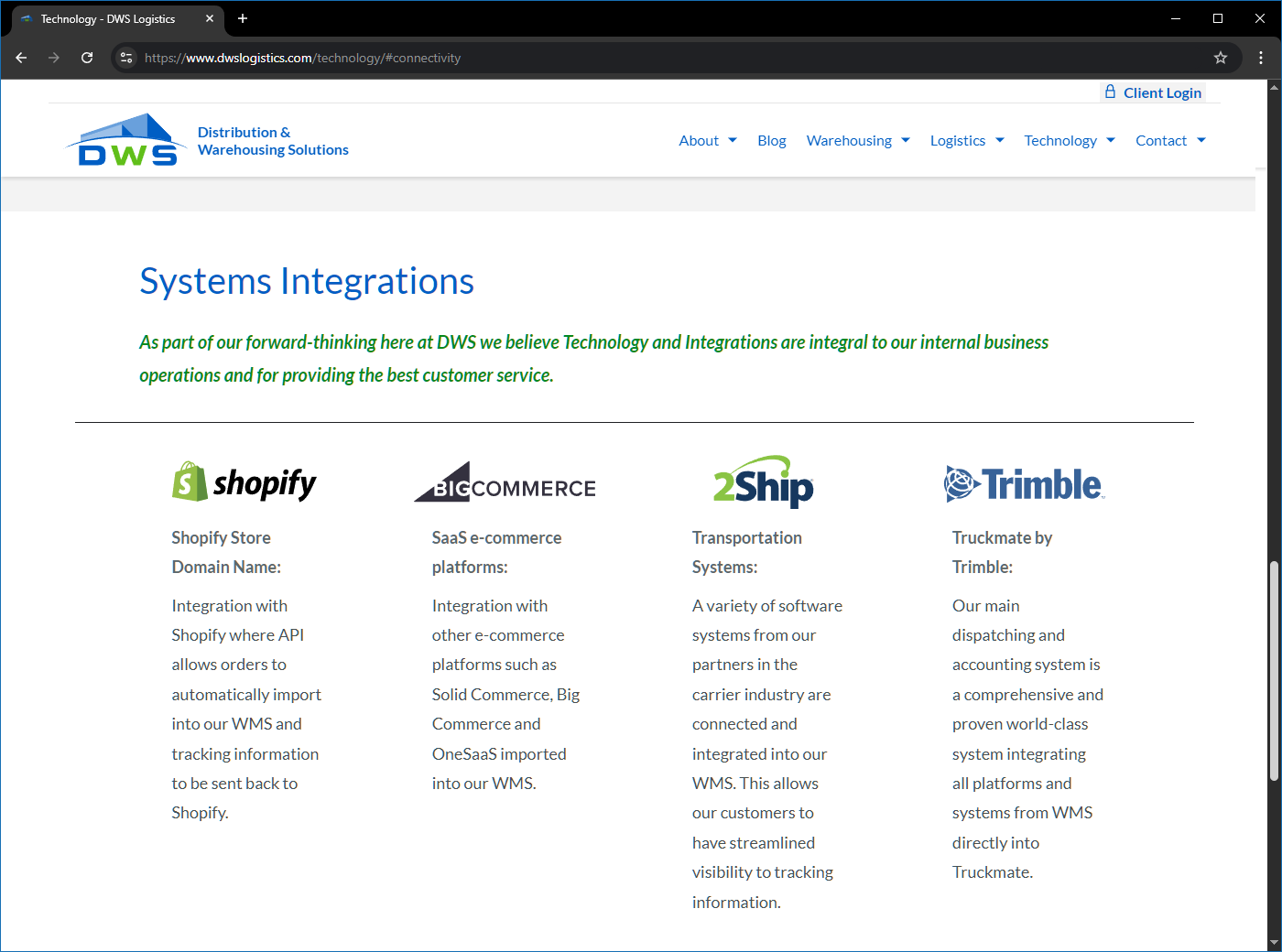Reload the current page

pyautogui.click(x=87, y=58)
